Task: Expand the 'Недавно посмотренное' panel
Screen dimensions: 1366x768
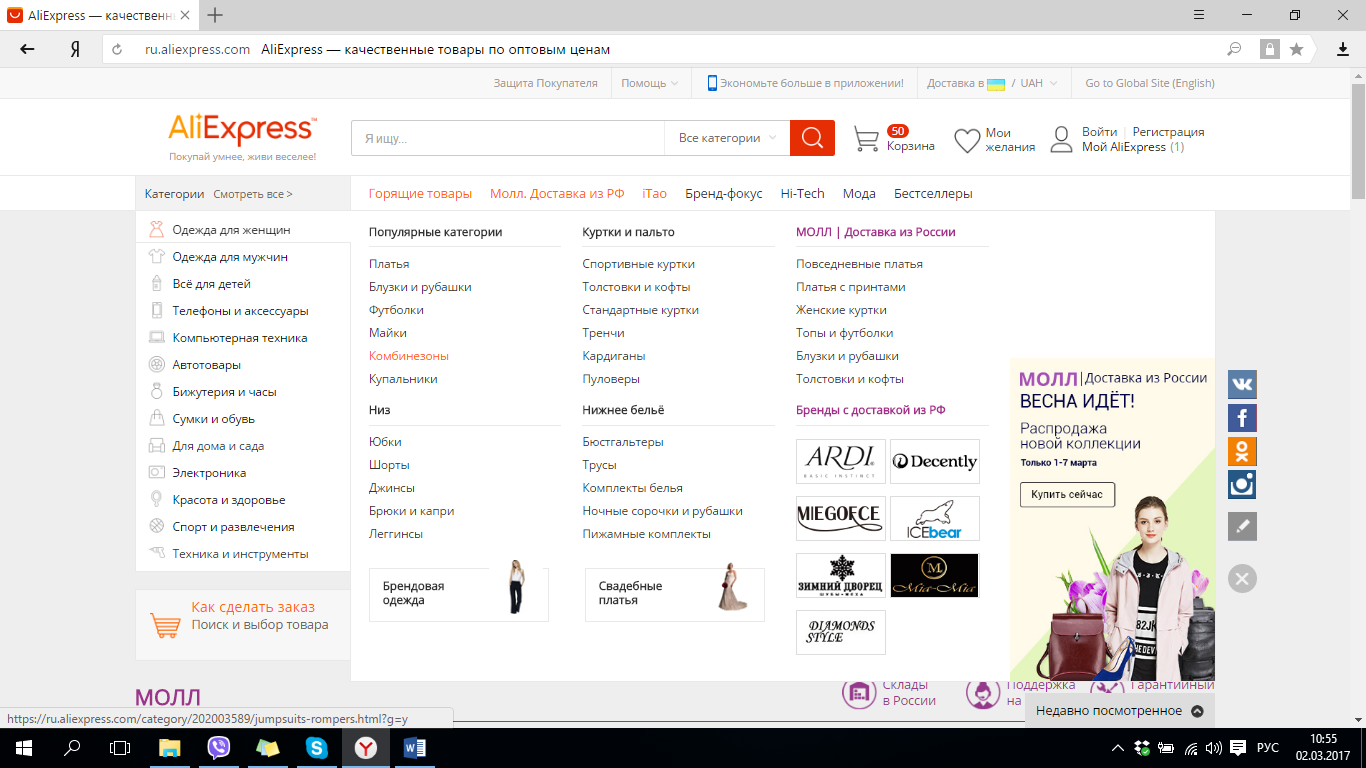Action: [x=1120, y=711]
